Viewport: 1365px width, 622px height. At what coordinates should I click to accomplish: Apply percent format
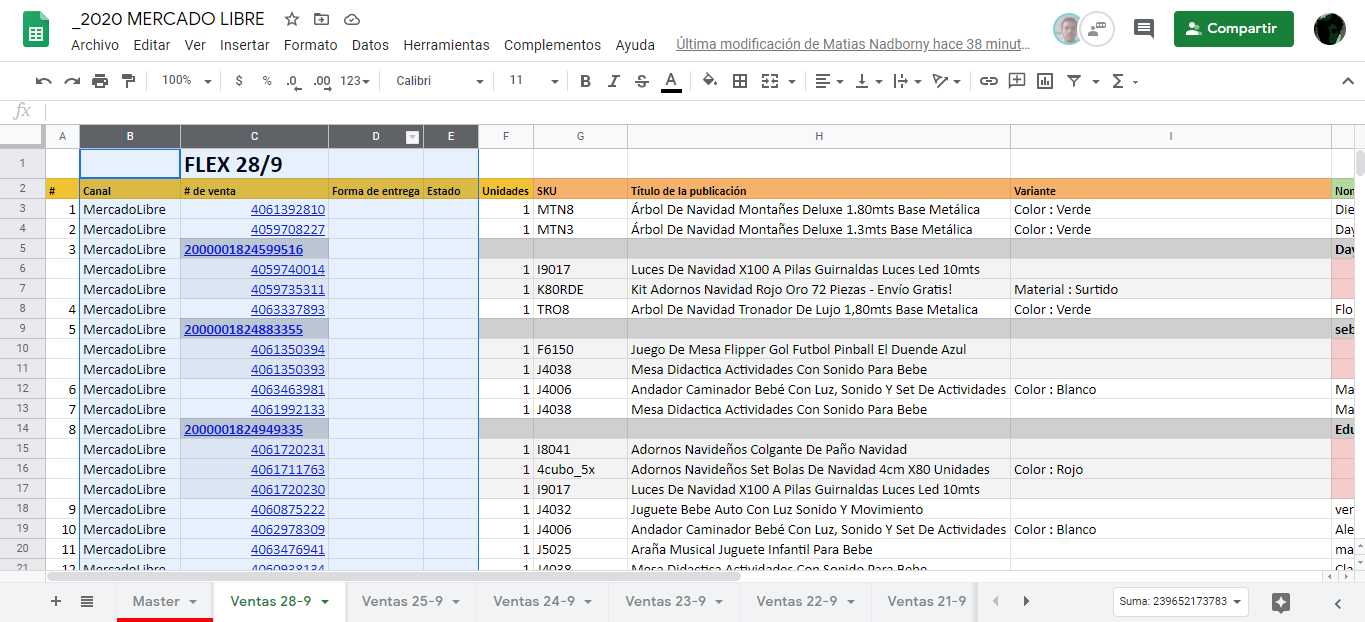267,81
